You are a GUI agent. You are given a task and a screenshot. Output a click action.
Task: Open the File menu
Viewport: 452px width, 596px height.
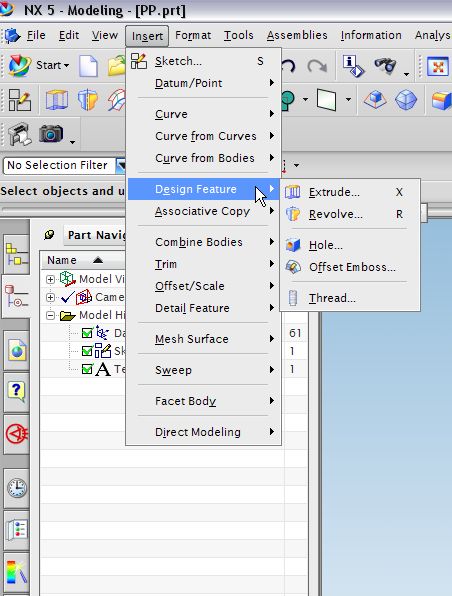[36, 35]
